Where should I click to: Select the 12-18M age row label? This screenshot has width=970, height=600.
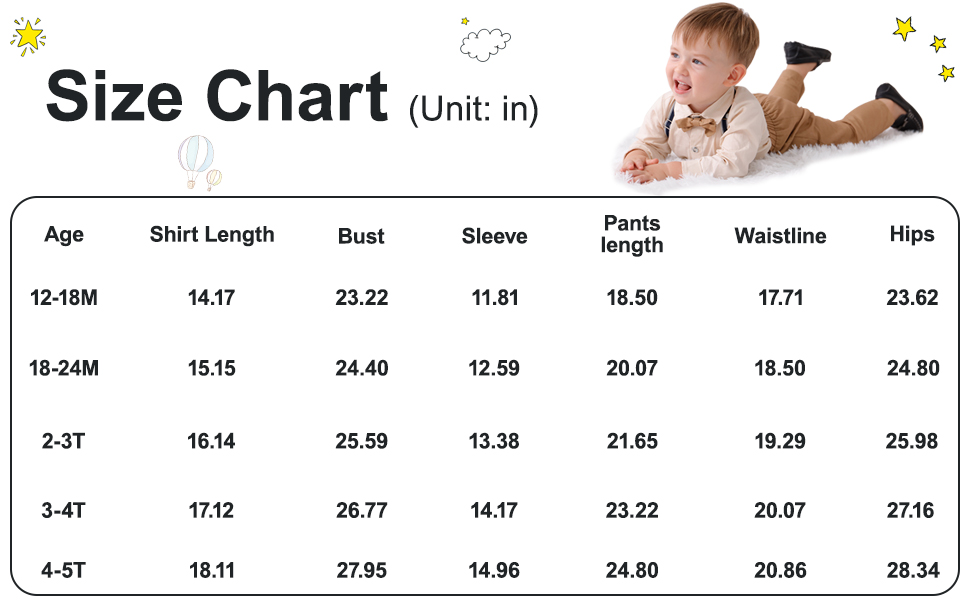click(x=64, y=298)
